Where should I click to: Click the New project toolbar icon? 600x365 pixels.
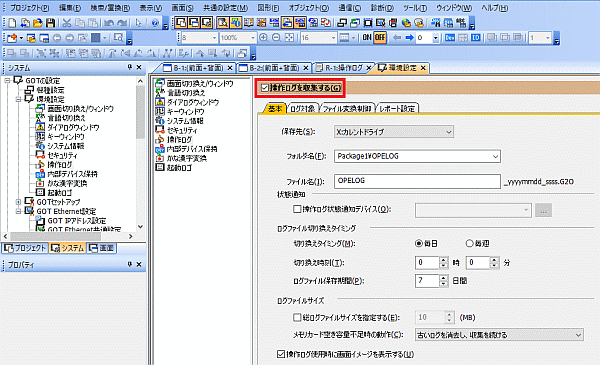(12, 23)
